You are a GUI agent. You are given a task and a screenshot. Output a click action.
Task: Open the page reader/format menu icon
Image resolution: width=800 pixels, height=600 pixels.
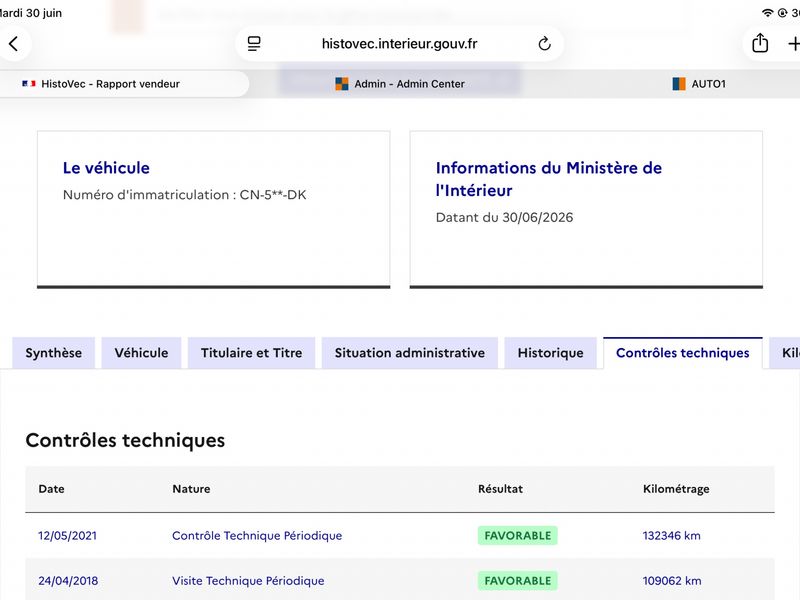click(x=254, y=44)
